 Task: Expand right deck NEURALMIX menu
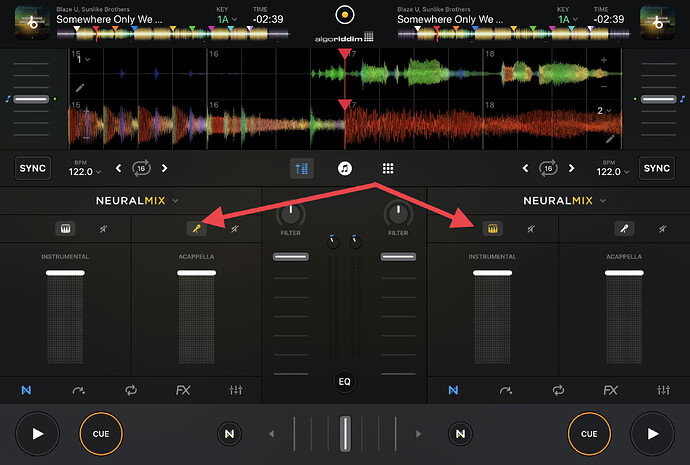point(564,201)
